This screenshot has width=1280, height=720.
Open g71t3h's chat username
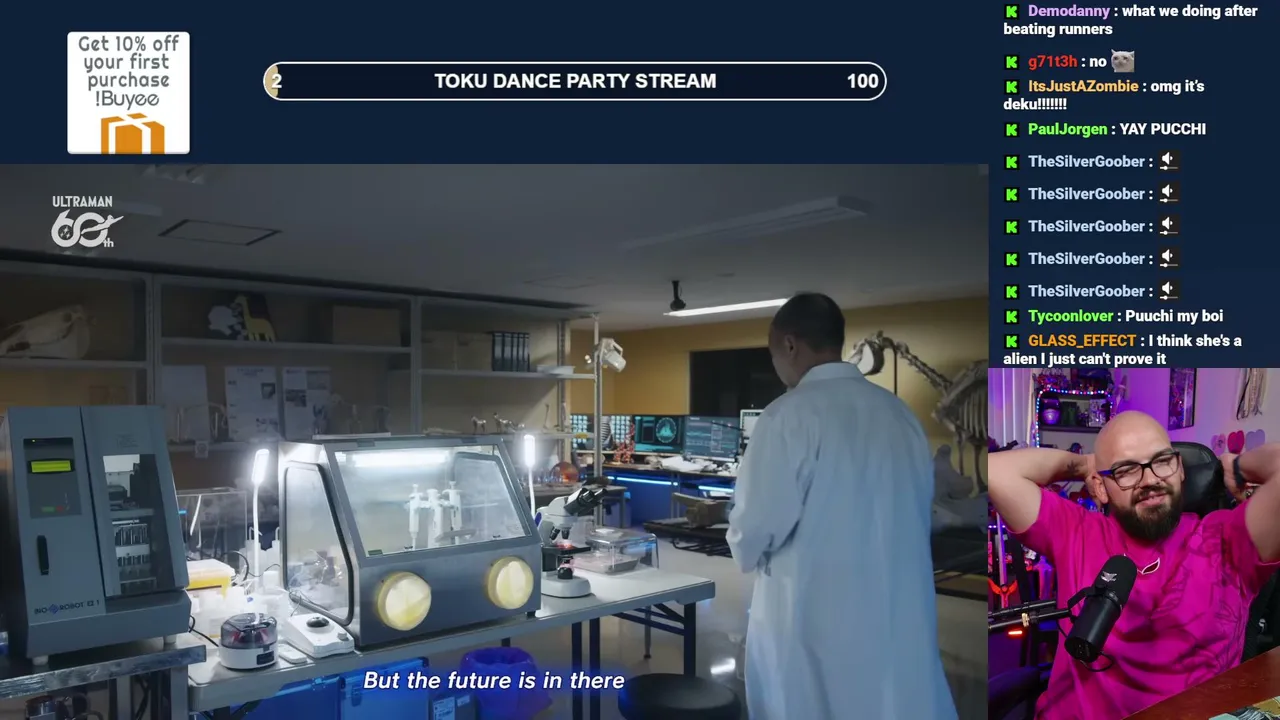pyautogui.click(x=1052, y=62)
